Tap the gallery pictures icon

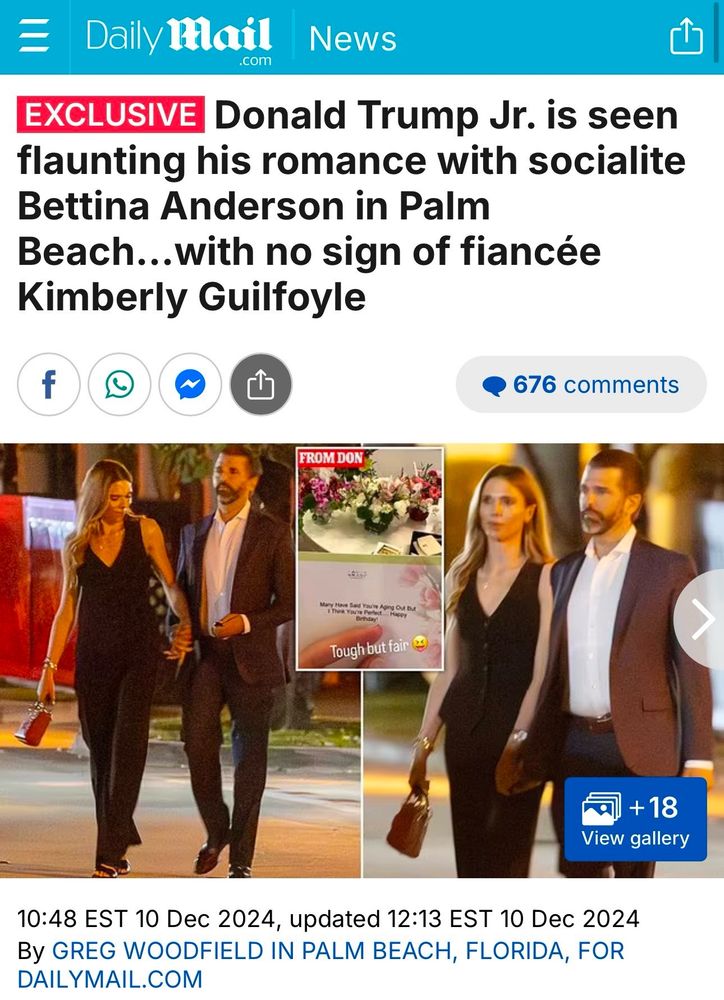tap(601, 808)
